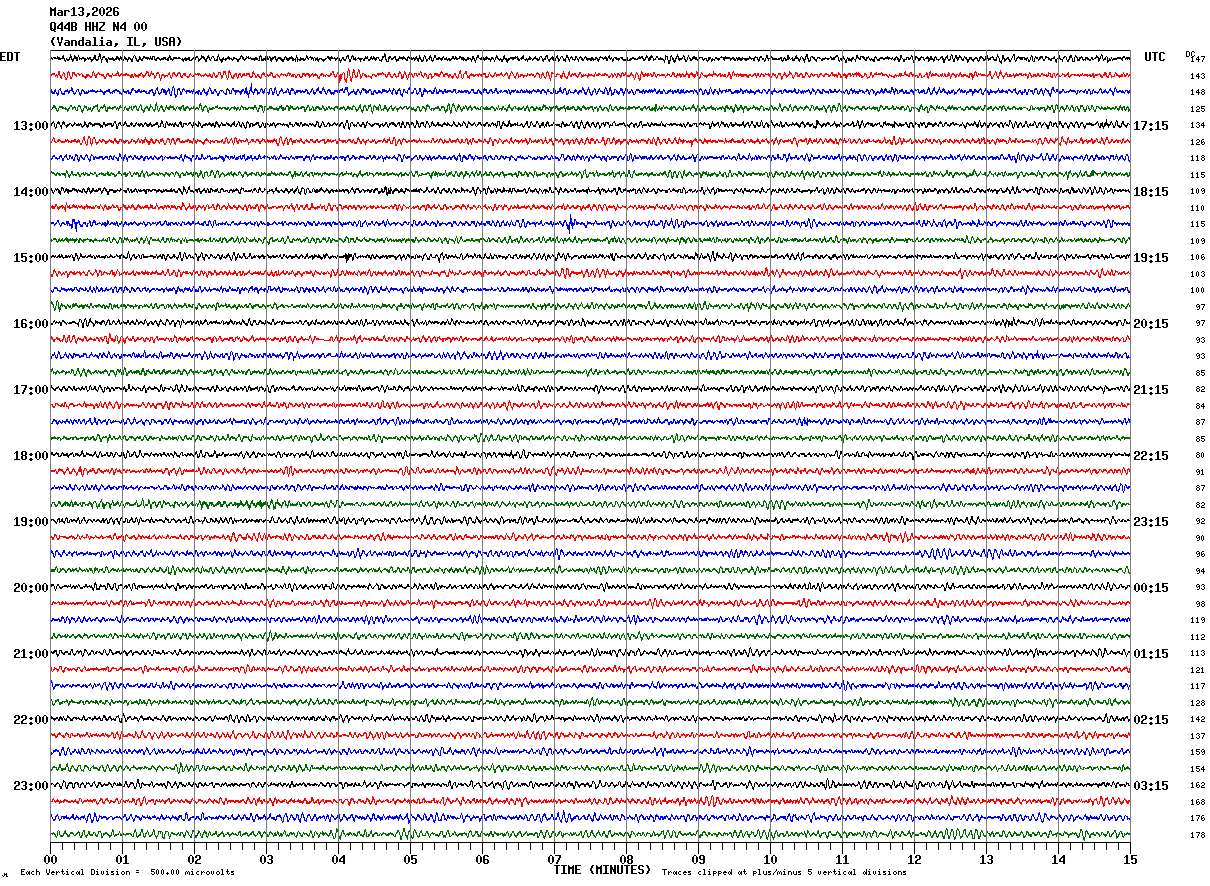The width and height of the screenshot is (1210, 886).
Task: Click the DC offset value "159"
Action: [x=1198, y=753]
